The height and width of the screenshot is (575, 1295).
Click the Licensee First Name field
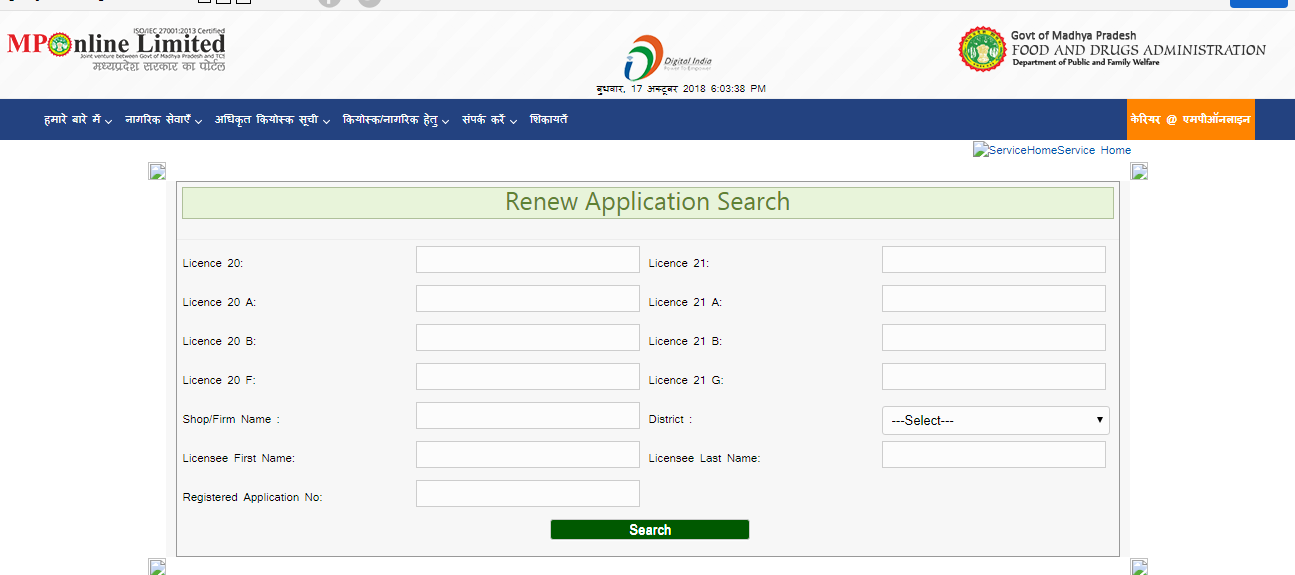pos(528,455)
